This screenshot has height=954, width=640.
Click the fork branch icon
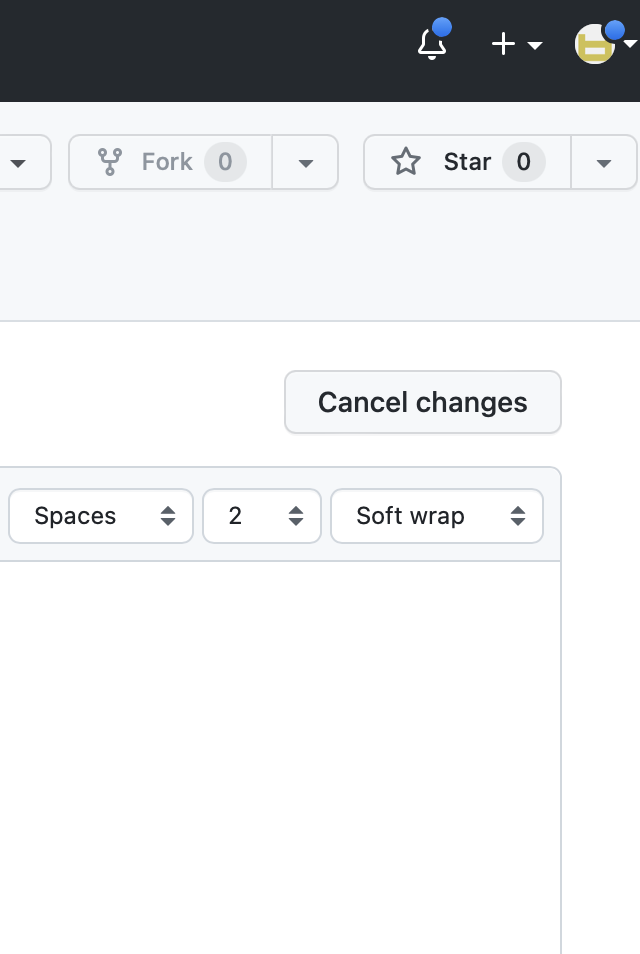coord(110,162)
